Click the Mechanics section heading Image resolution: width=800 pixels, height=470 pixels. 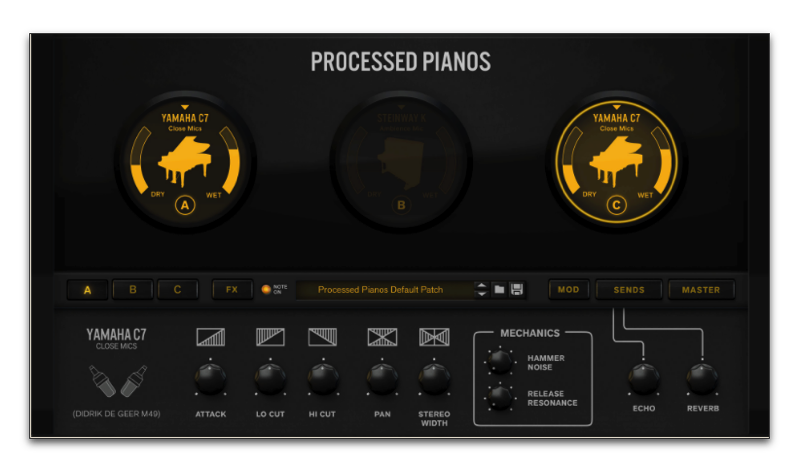tap(530, 333)
